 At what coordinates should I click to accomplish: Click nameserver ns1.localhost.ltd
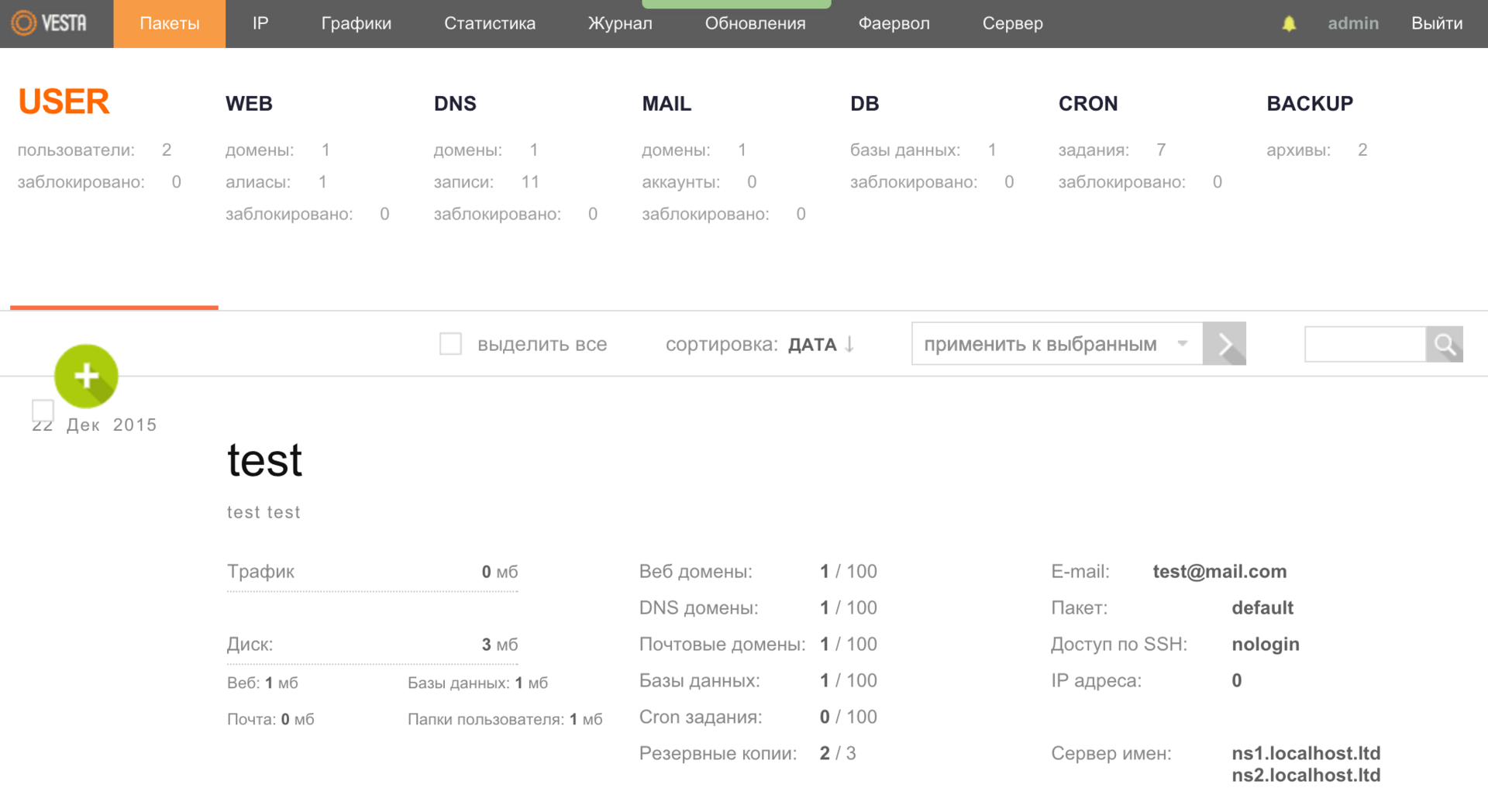click(x=1306, y=753)
